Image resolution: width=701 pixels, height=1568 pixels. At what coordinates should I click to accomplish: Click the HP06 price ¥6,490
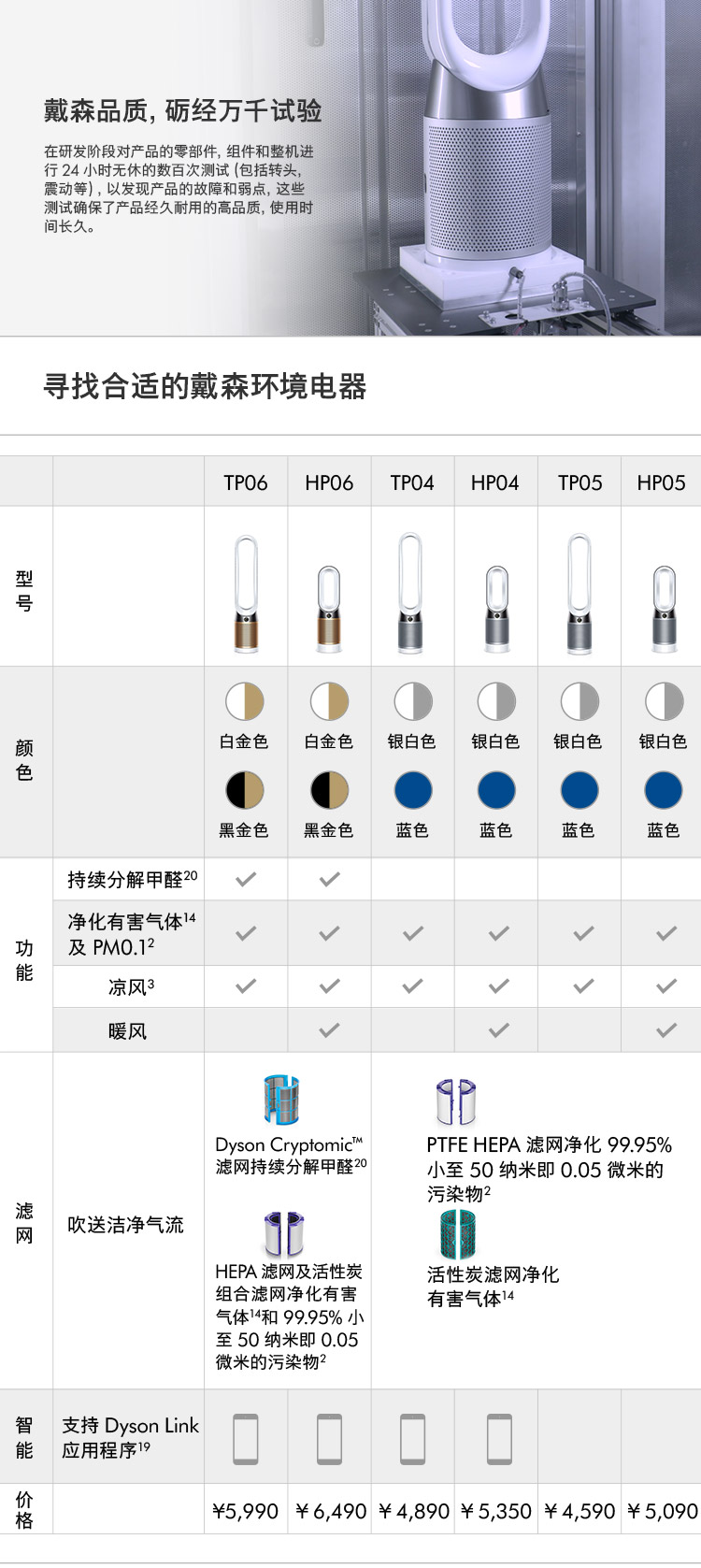point(330,1511)
